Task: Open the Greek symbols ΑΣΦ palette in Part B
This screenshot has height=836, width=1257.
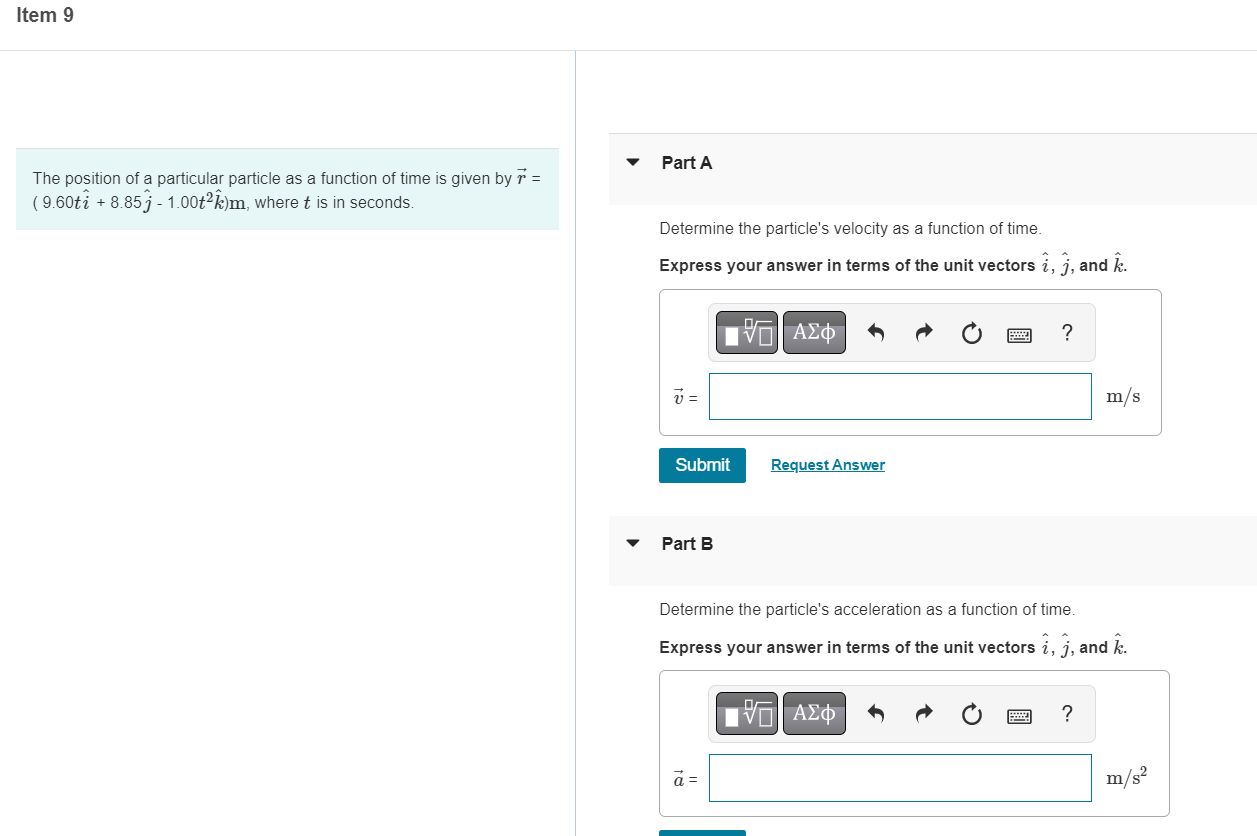Action: pyautogui.click(x=813, y=713)
